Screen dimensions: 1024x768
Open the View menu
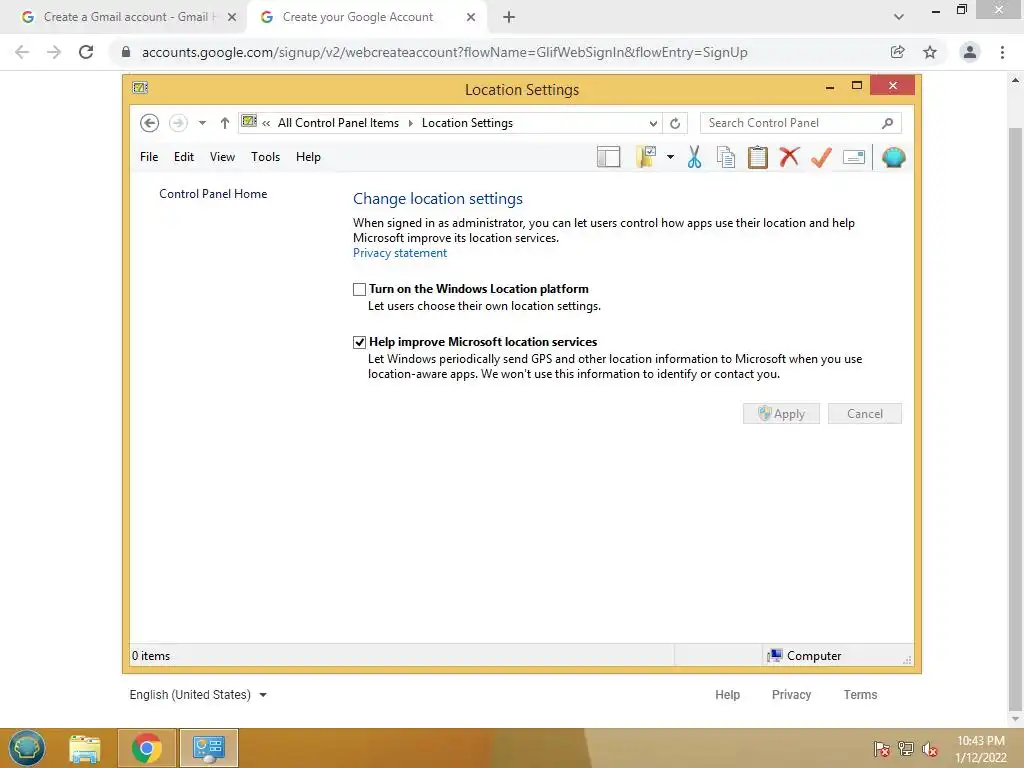tap(222, 157)
